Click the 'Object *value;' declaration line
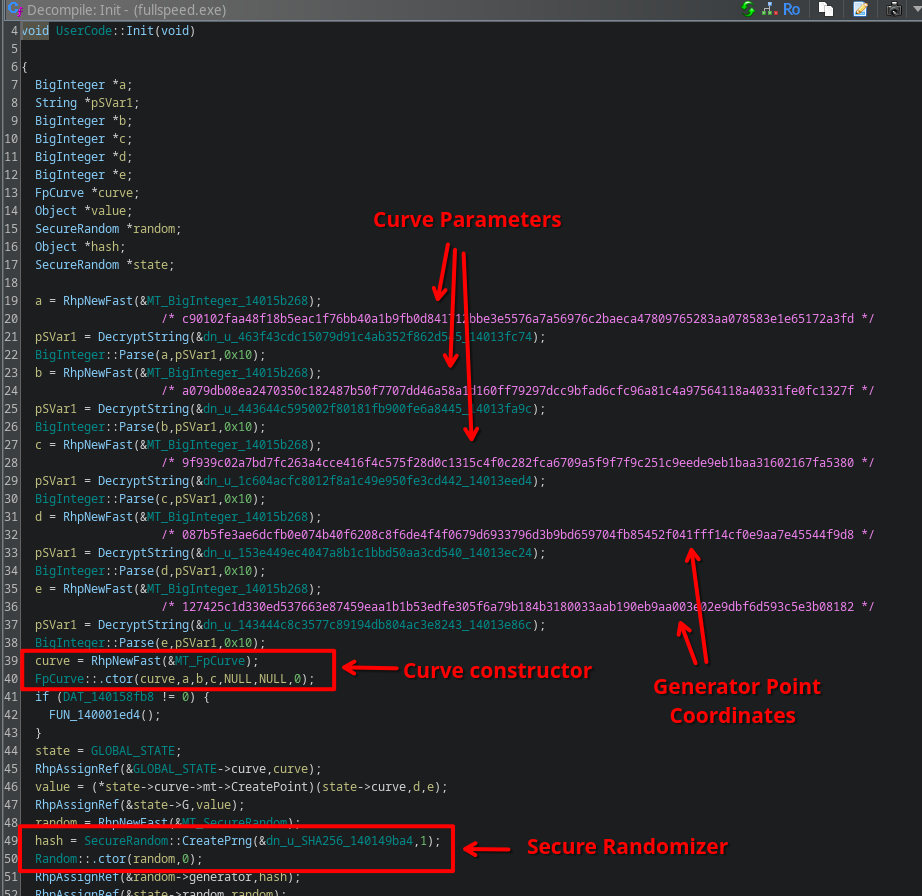 (x=83, y=210)
